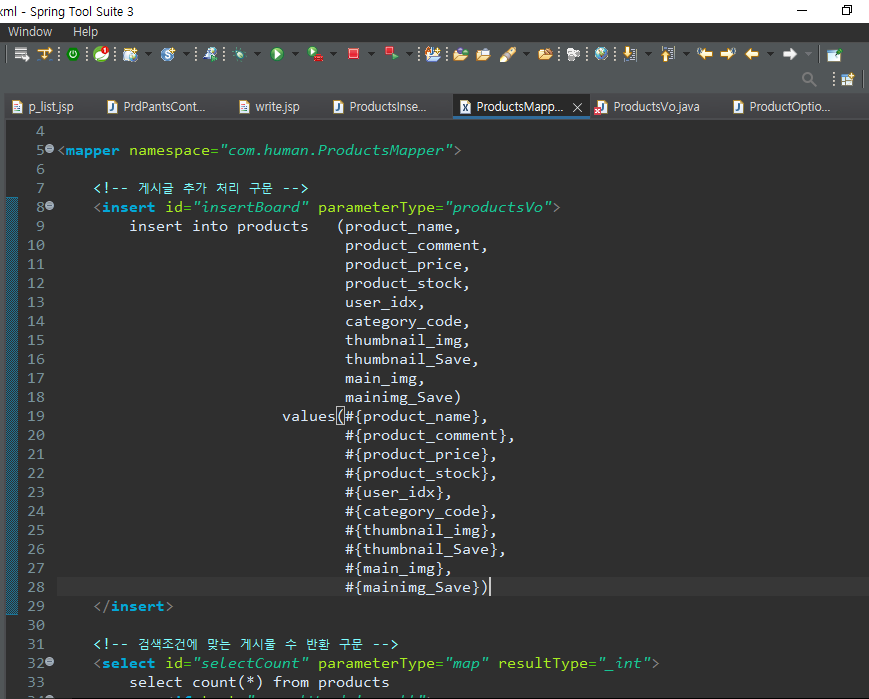This screenshot has height=699, width=869.
Task: Click Back navigation yellow arrow
Action: coord(752,54)
